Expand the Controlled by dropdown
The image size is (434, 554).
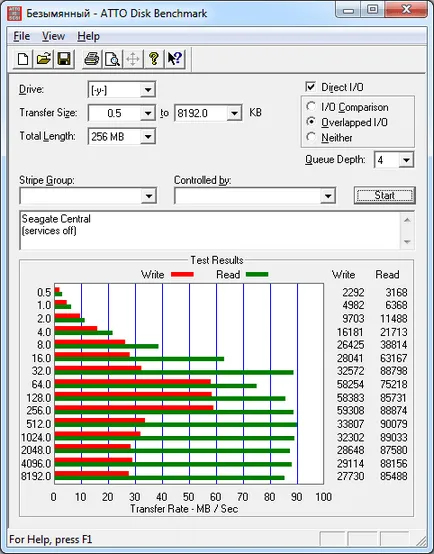(328, 196)
